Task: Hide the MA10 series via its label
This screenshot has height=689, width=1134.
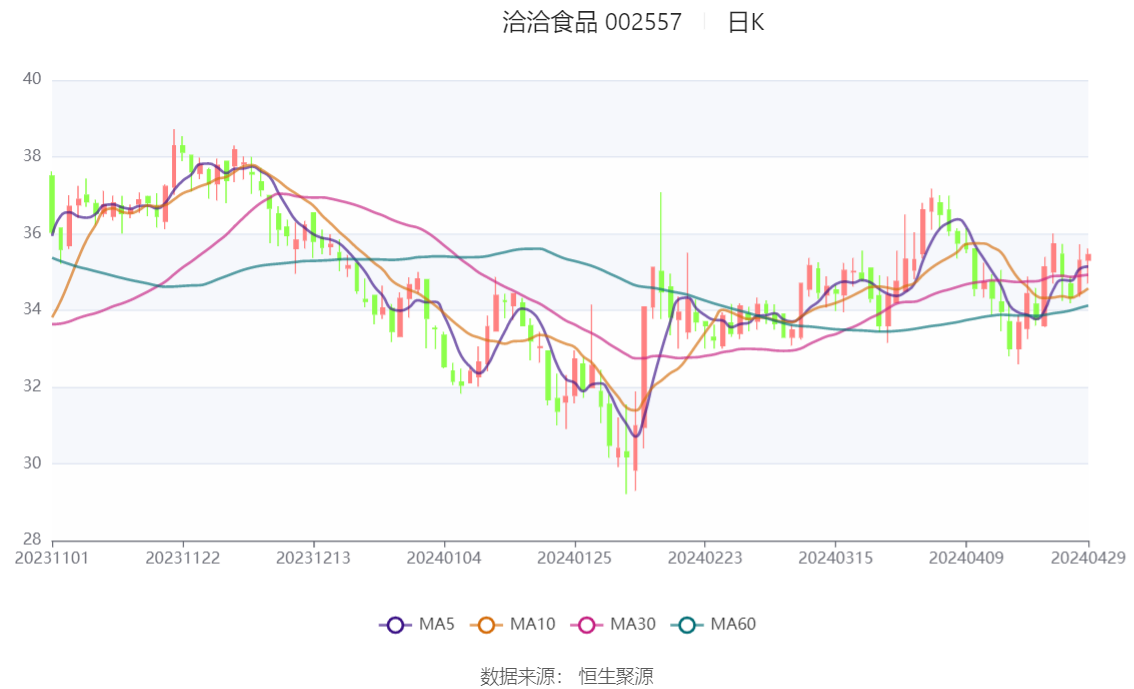Action: (532, 625)
